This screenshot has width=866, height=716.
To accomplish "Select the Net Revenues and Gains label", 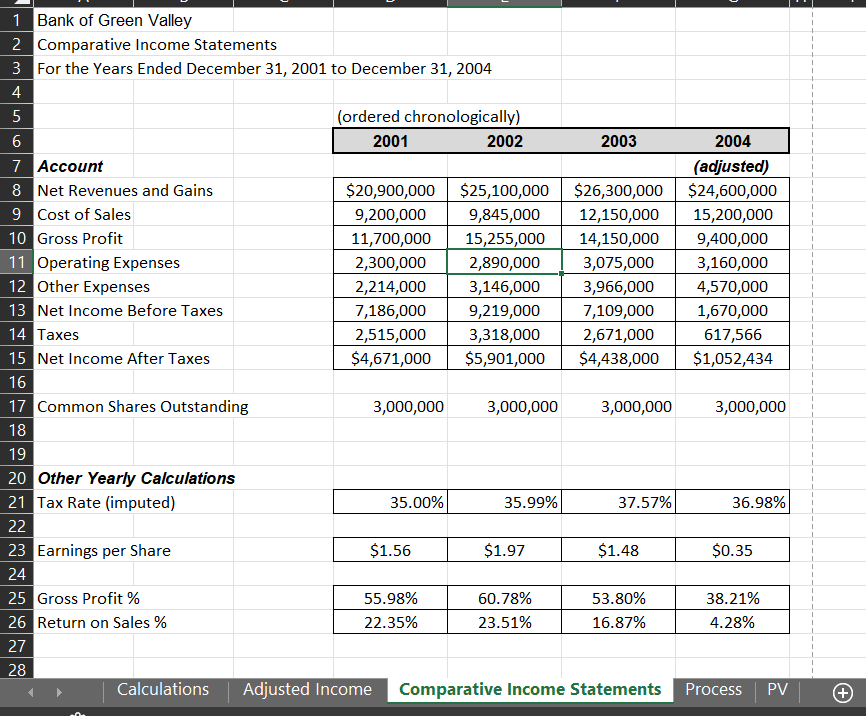I will coord(125,190).
